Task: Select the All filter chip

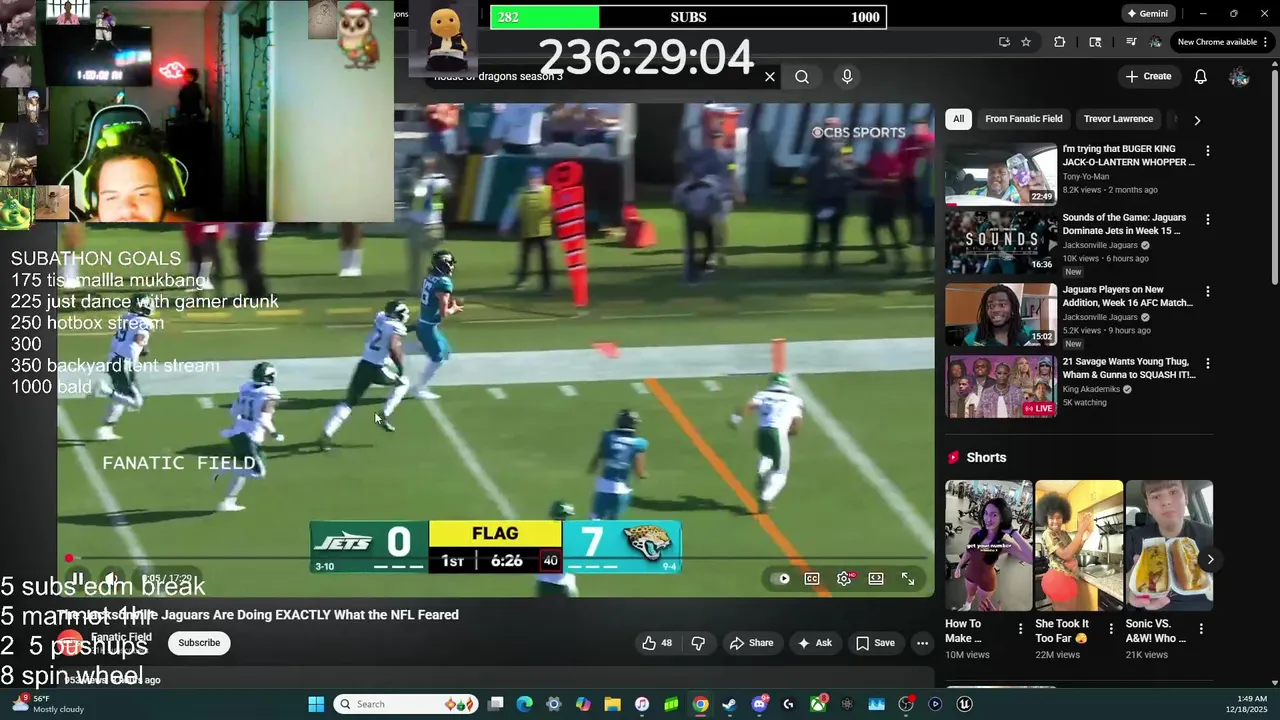Action: click(958, 119)
